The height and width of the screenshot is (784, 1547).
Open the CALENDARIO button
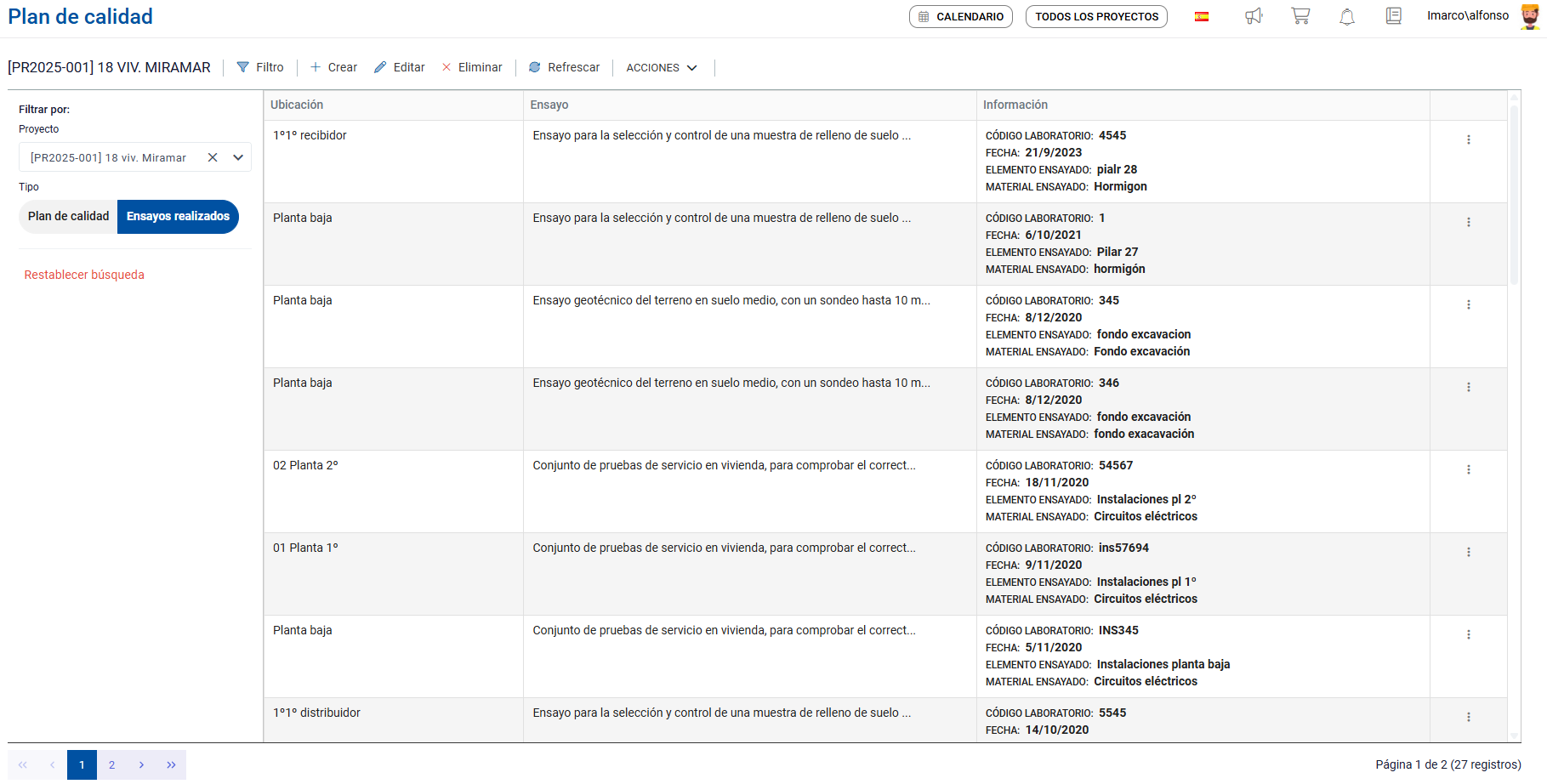(x=961, y=17)
